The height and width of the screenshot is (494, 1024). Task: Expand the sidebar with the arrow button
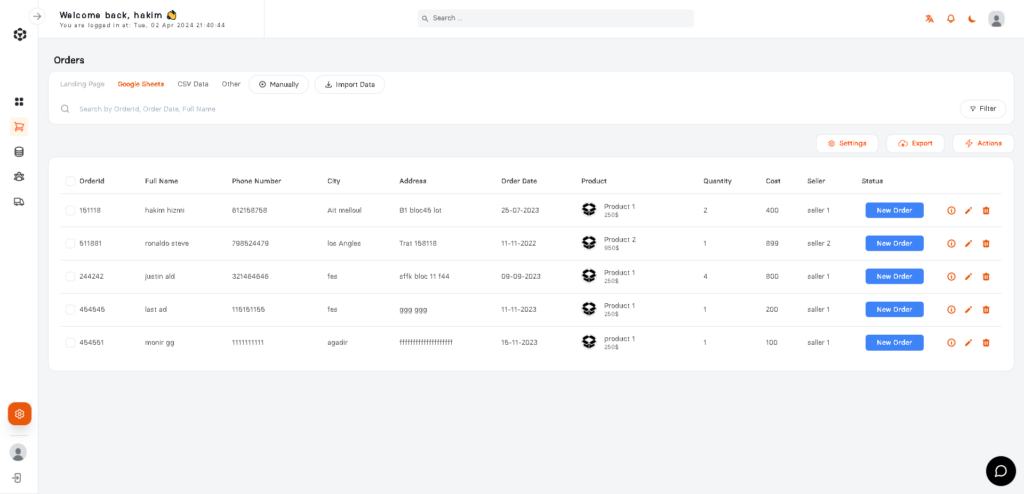pyautogui.click(x=37, y=16)
